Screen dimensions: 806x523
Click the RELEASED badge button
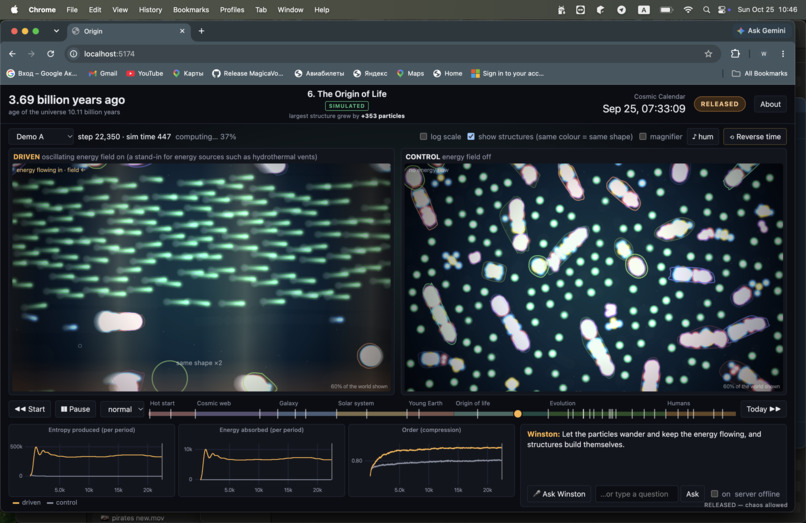coord(719,104)
